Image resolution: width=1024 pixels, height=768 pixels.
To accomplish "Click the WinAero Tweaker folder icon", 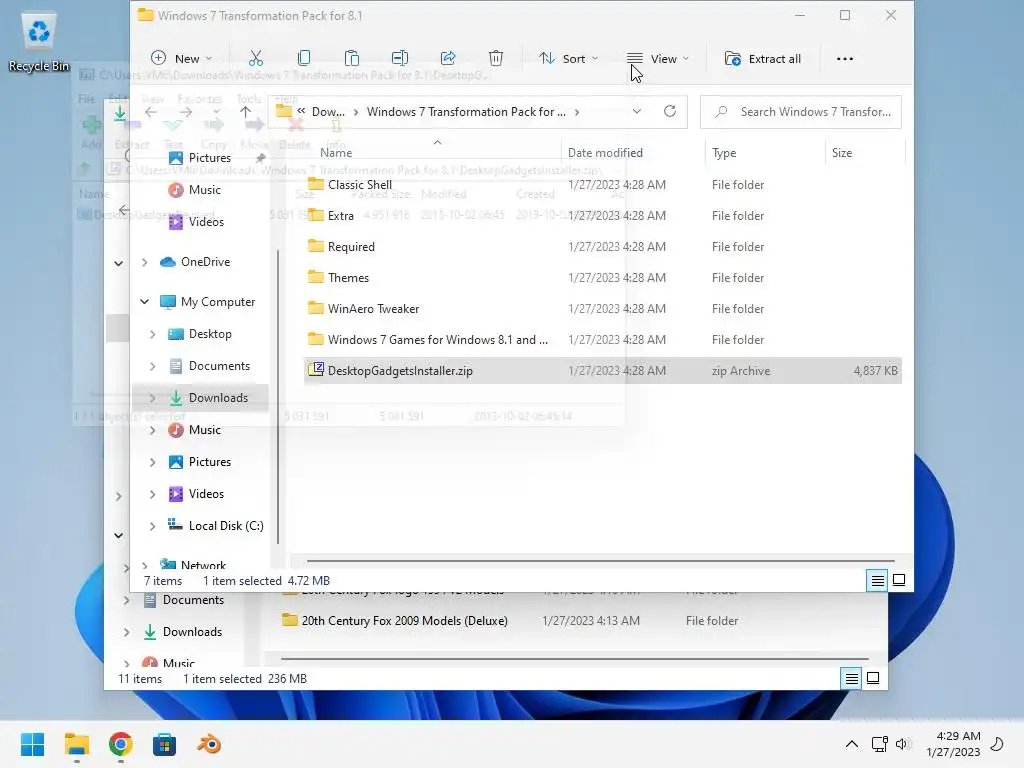I will pyautogui.click(x=316, y=308).
